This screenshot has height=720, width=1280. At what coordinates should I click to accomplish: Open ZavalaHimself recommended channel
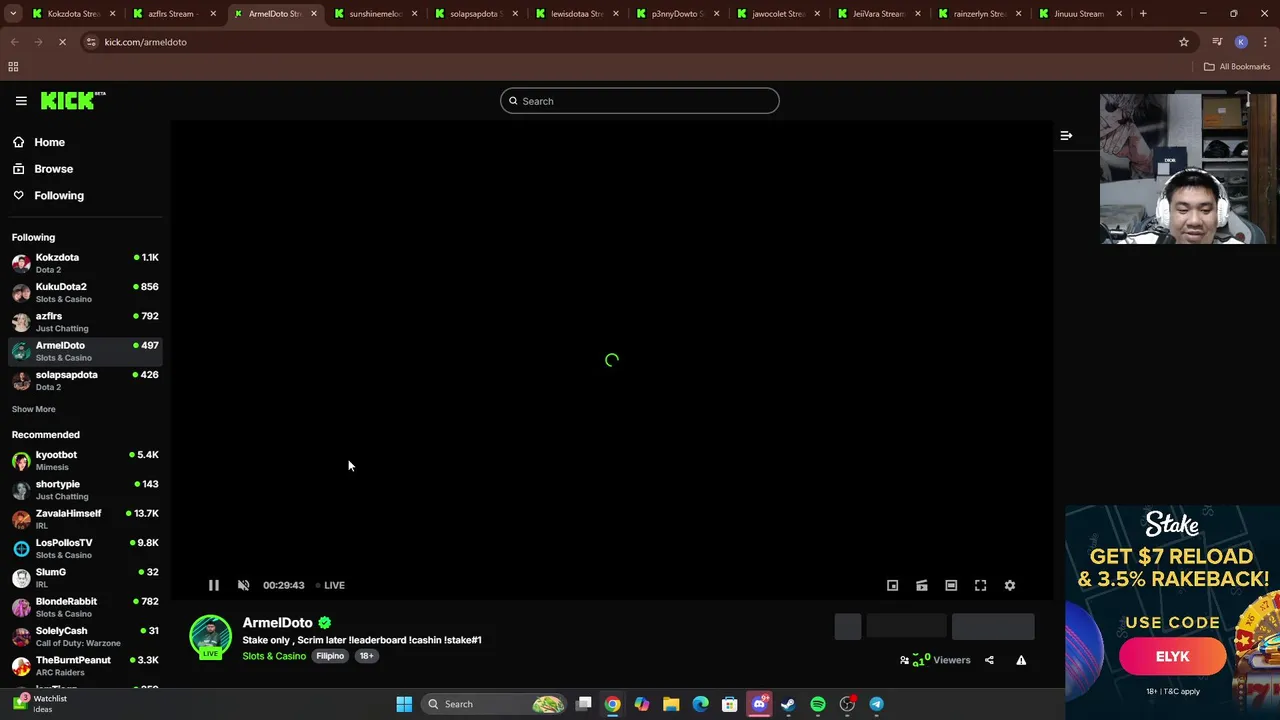pos(85,519)
